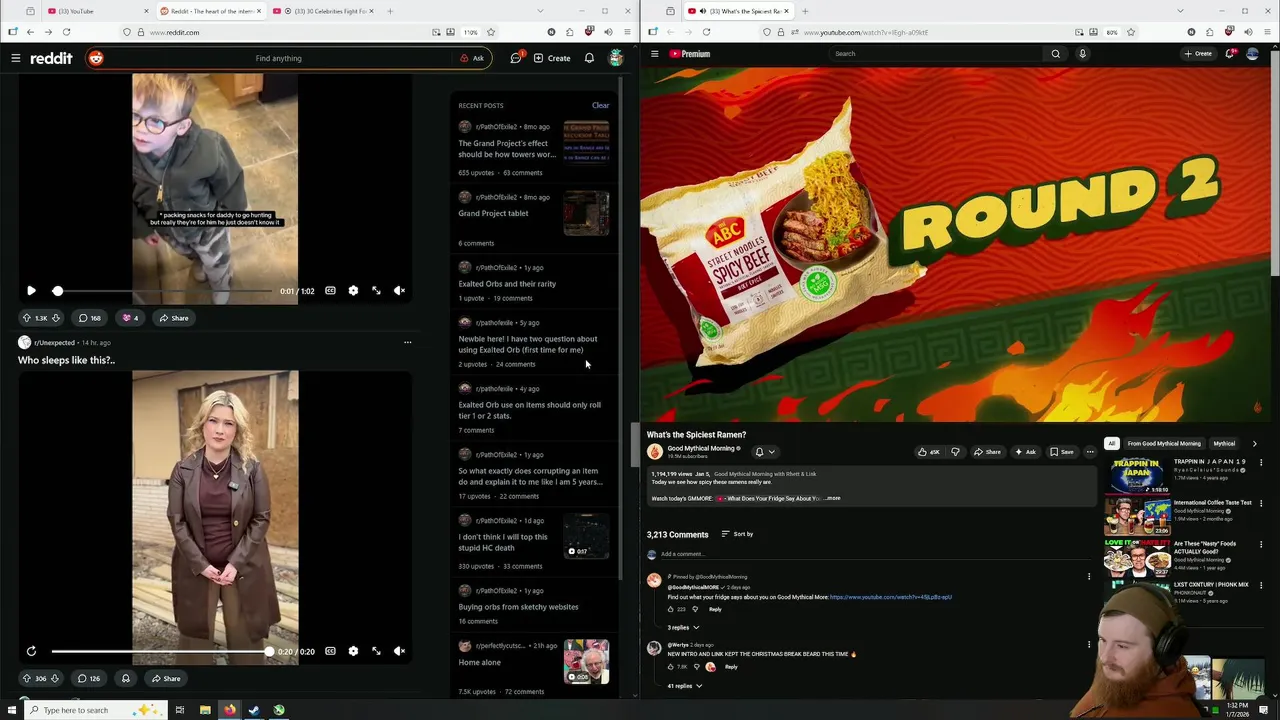Give an award on the first post
This screenshot has width=1280, height=720.
pos(130,318)
